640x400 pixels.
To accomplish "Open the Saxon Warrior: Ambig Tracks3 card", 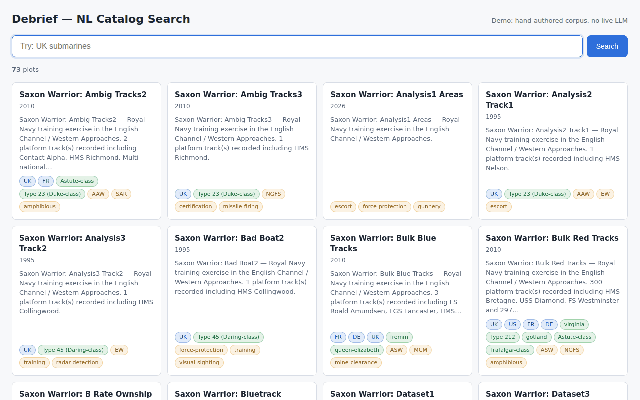I will 238,95.
